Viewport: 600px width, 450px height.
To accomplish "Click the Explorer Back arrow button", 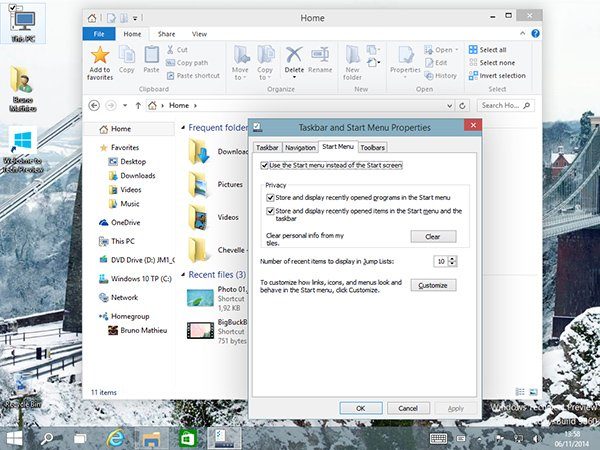I will [94, 105].
